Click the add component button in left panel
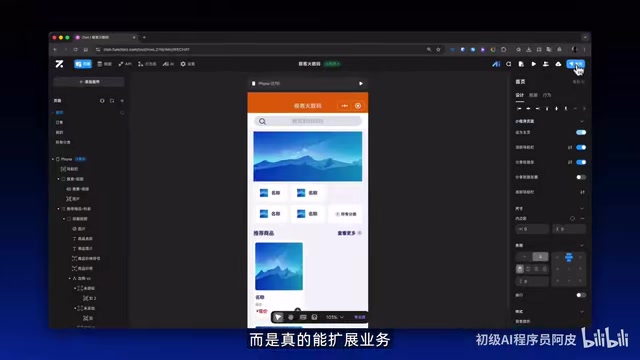Screen dimensions: 640x360 coord(89,82)
